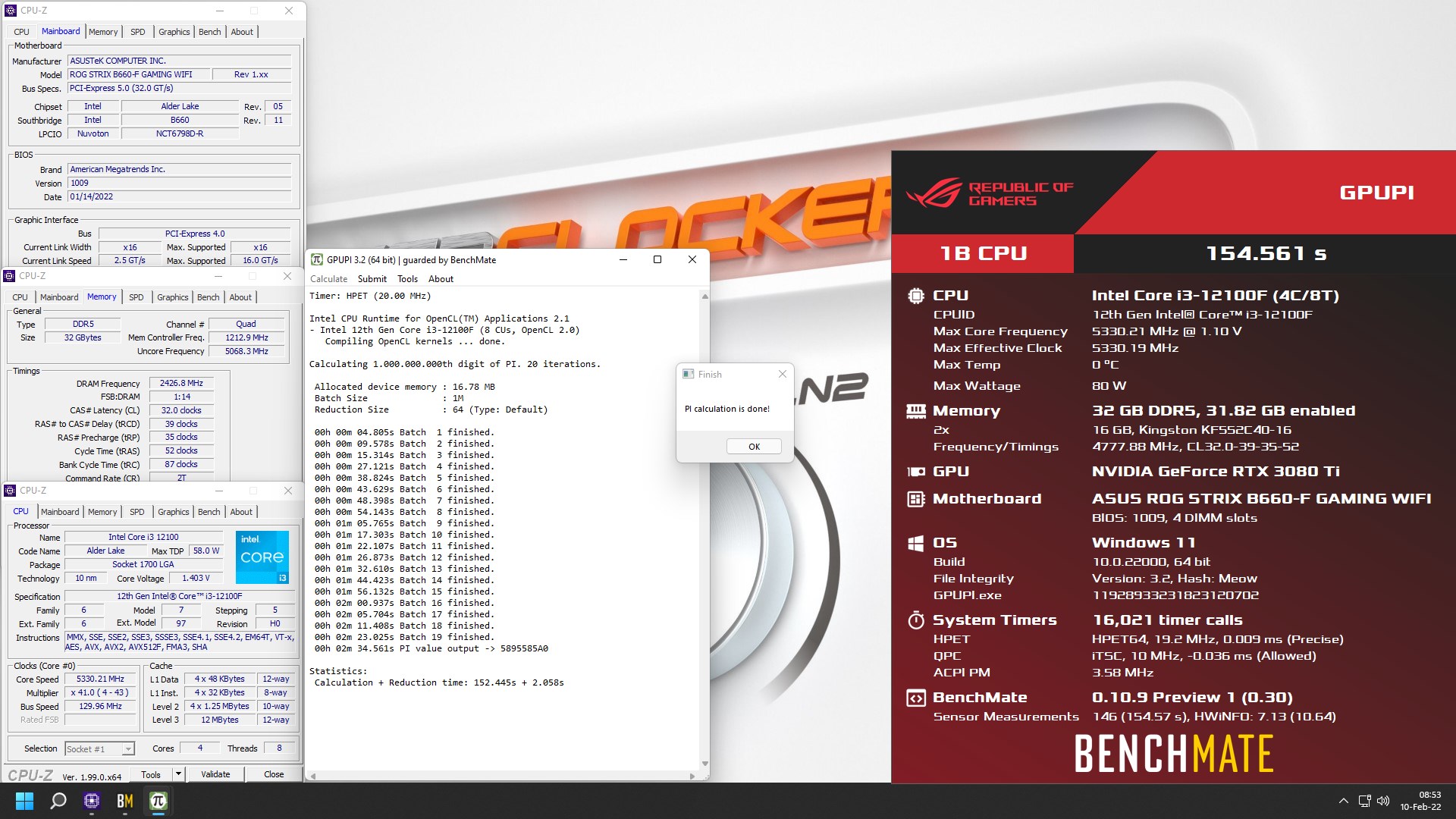The width and height of the screenshot is (1456, 819).
Task: Open Calculate menu in GPUPI
Action: pyautogui.click(x=328, y=279)
